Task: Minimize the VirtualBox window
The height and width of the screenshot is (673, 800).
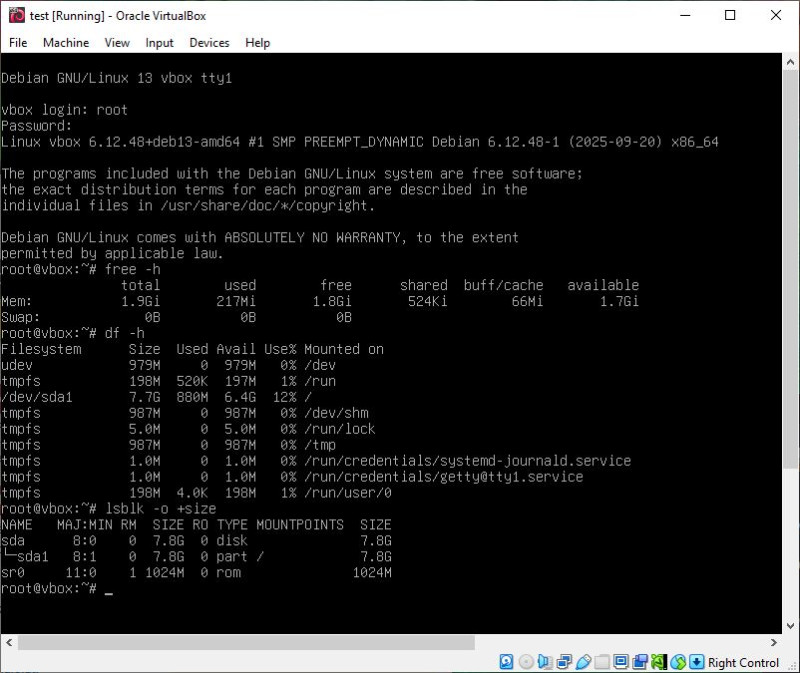Action: coord(685,15)
